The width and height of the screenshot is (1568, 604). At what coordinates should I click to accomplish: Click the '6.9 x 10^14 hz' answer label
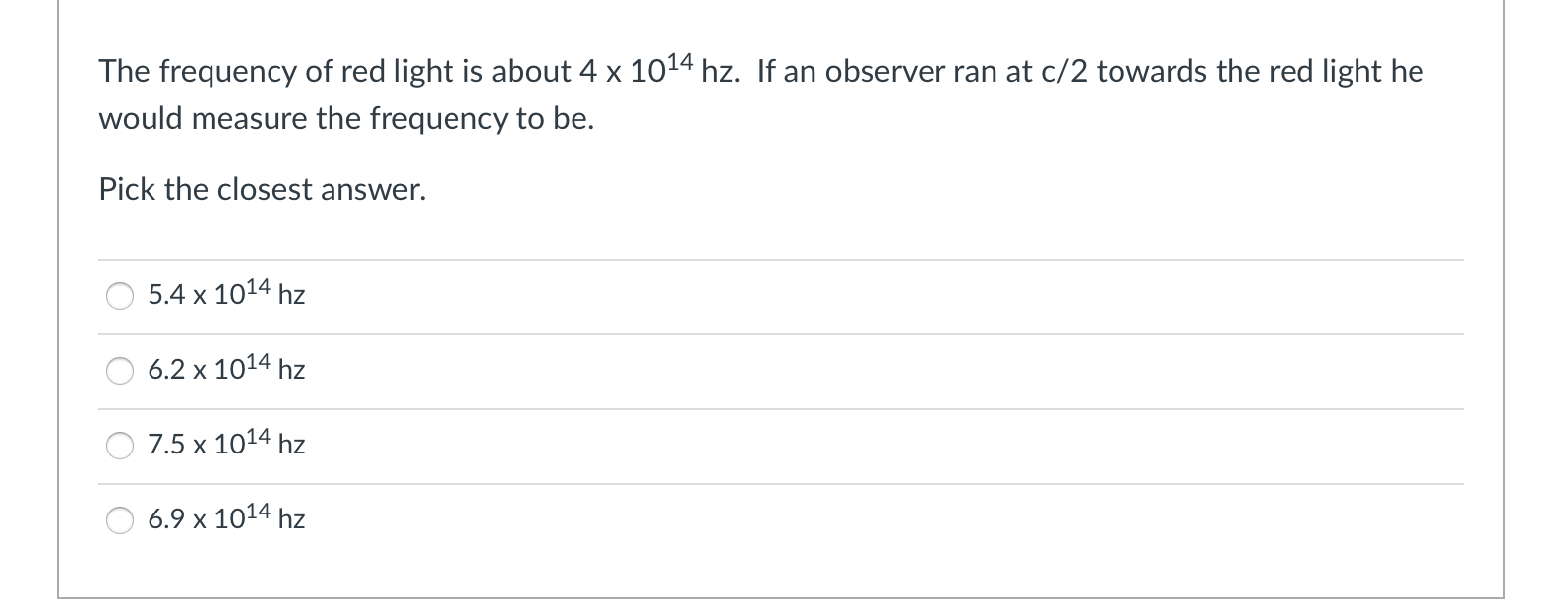(226, 517)
